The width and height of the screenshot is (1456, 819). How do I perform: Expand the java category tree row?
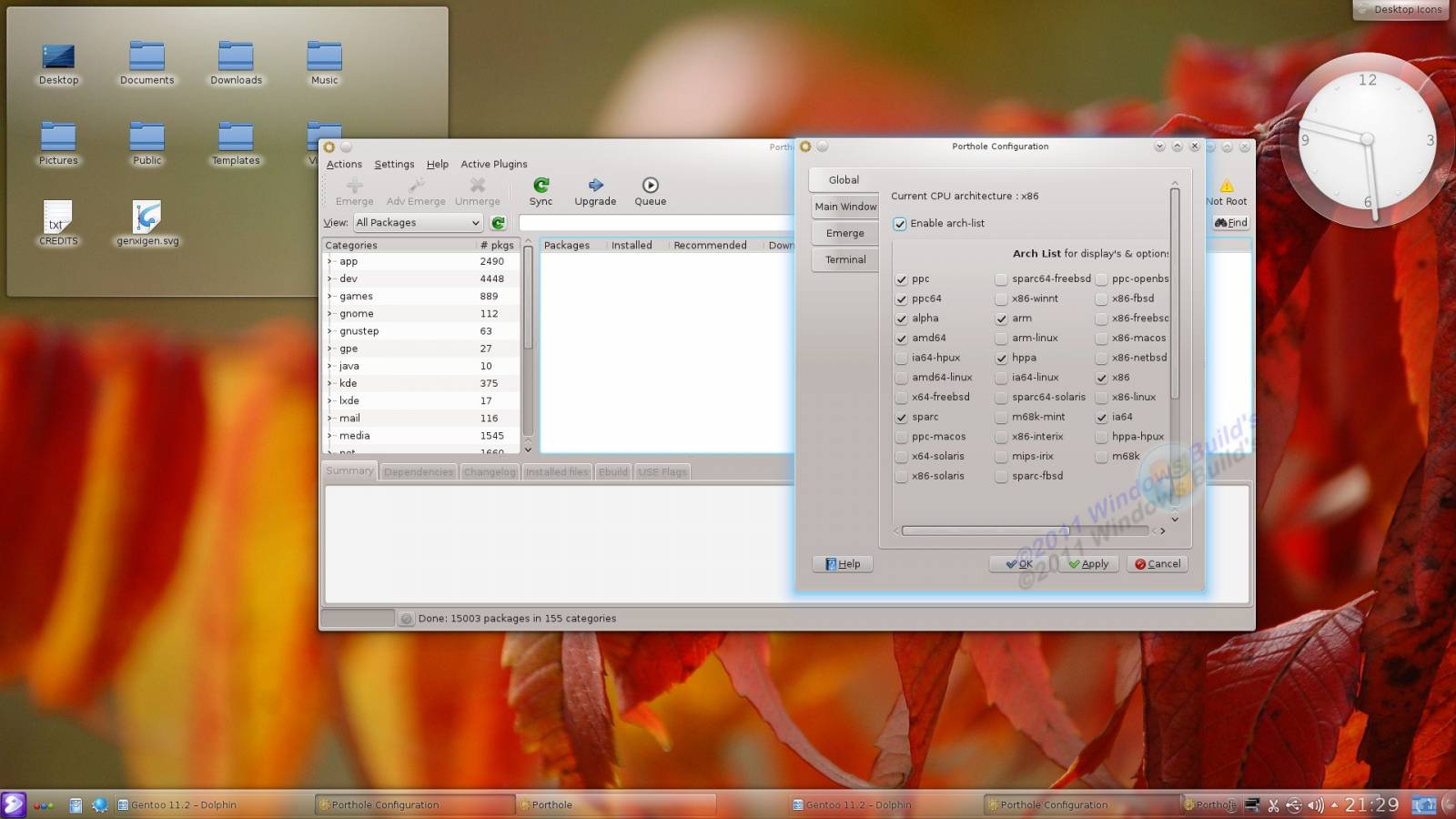tap(330, 366)
